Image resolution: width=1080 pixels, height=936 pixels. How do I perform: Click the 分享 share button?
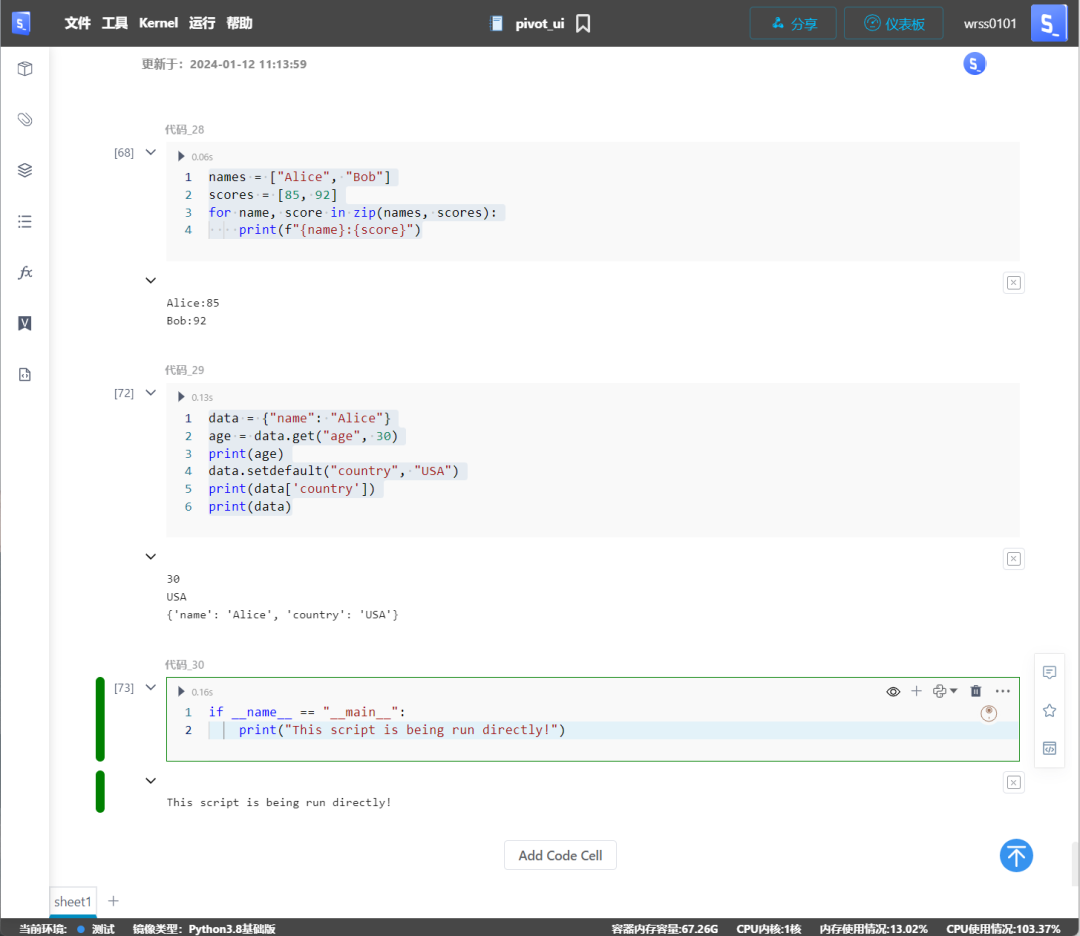click(x=793, y=23)
